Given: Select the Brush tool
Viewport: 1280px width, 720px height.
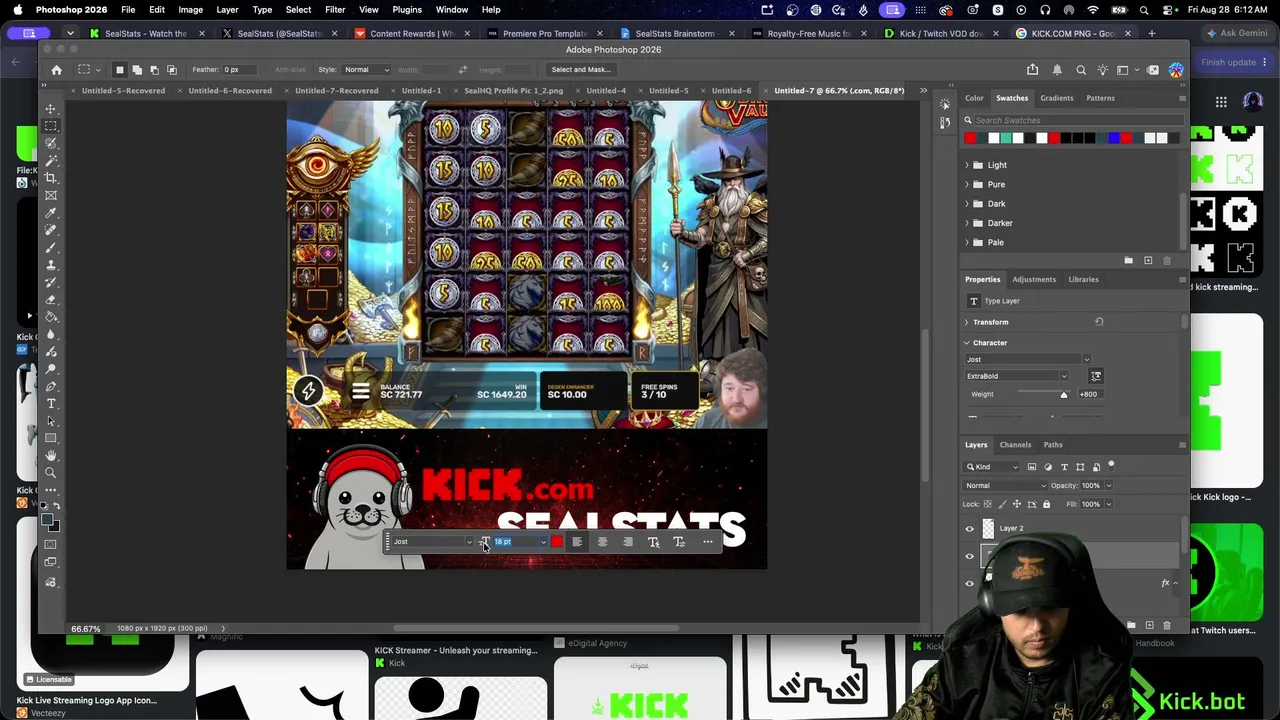Looking at the screenshot, I should (51, 247).
